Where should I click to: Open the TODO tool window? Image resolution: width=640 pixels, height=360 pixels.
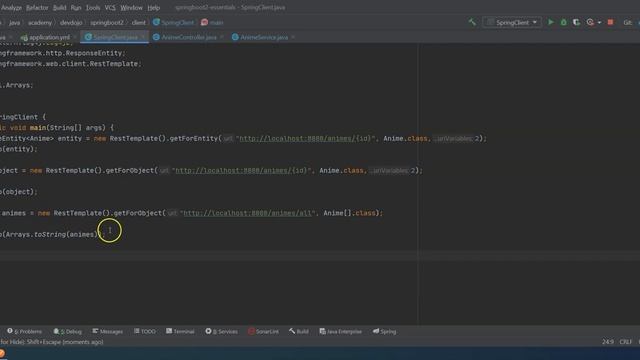click(145, 331)
